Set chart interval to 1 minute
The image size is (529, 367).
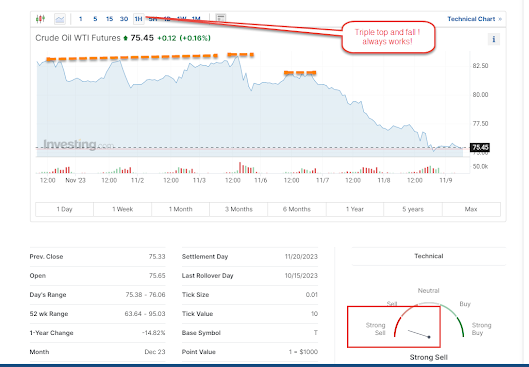(80, 19)
